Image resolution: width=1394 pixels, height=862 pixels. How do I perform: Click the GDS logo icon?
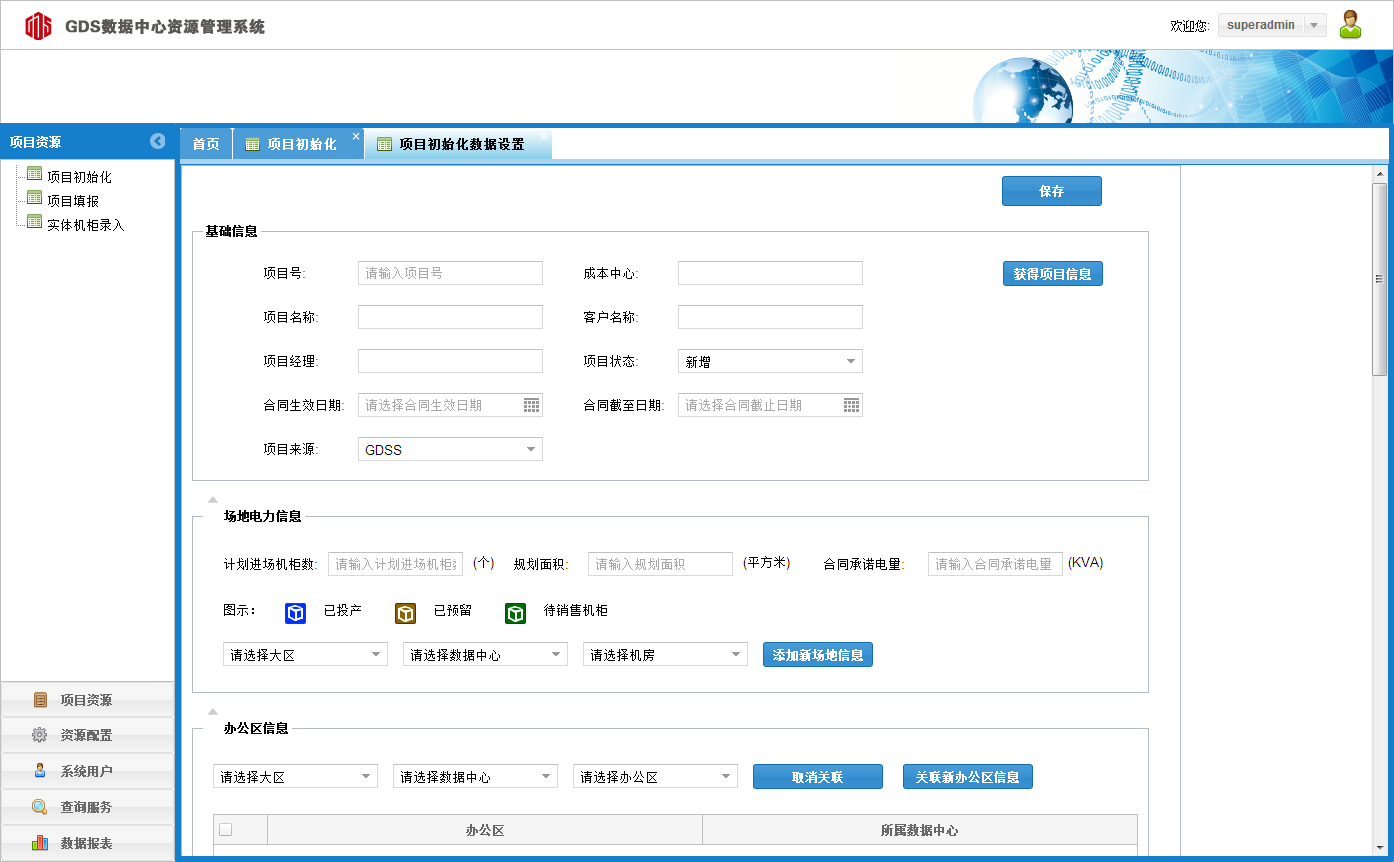(x=38, y=26)
